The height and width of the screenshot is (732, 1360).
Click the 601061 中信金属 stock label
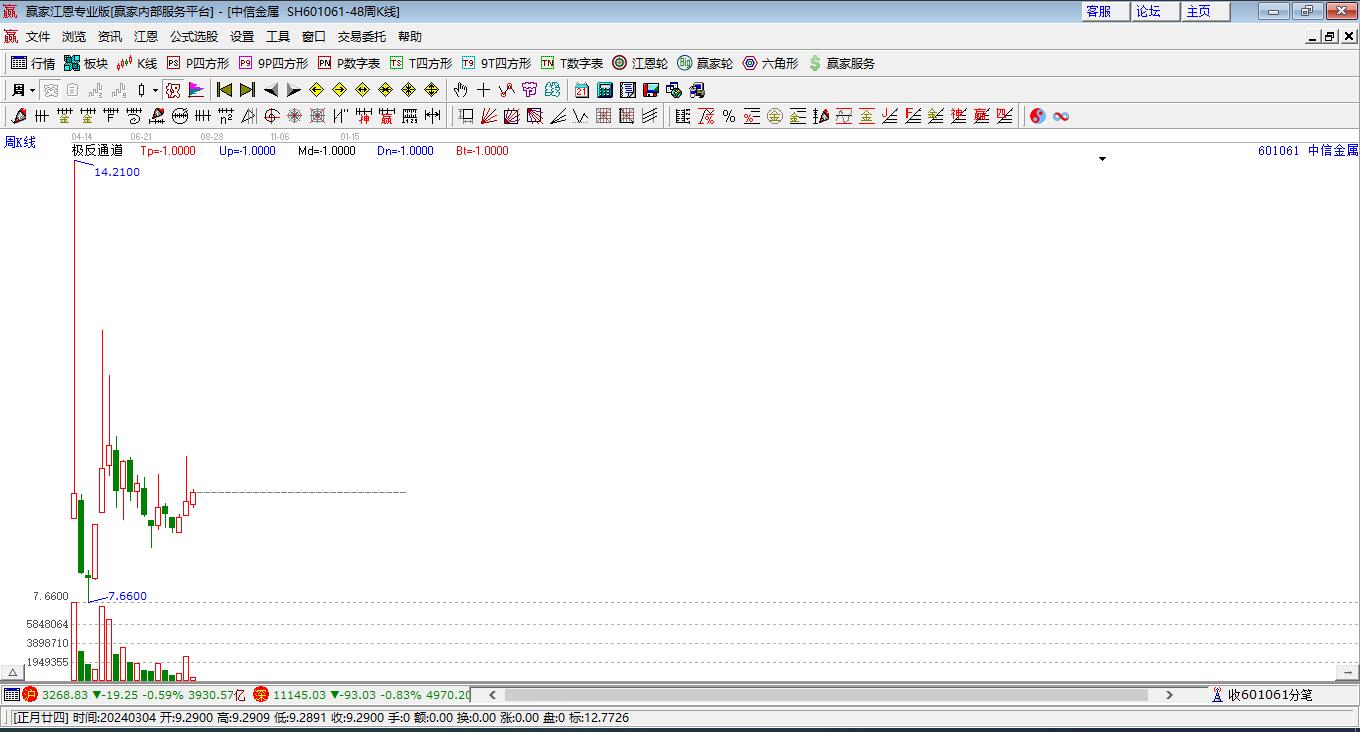[1308, 151]
